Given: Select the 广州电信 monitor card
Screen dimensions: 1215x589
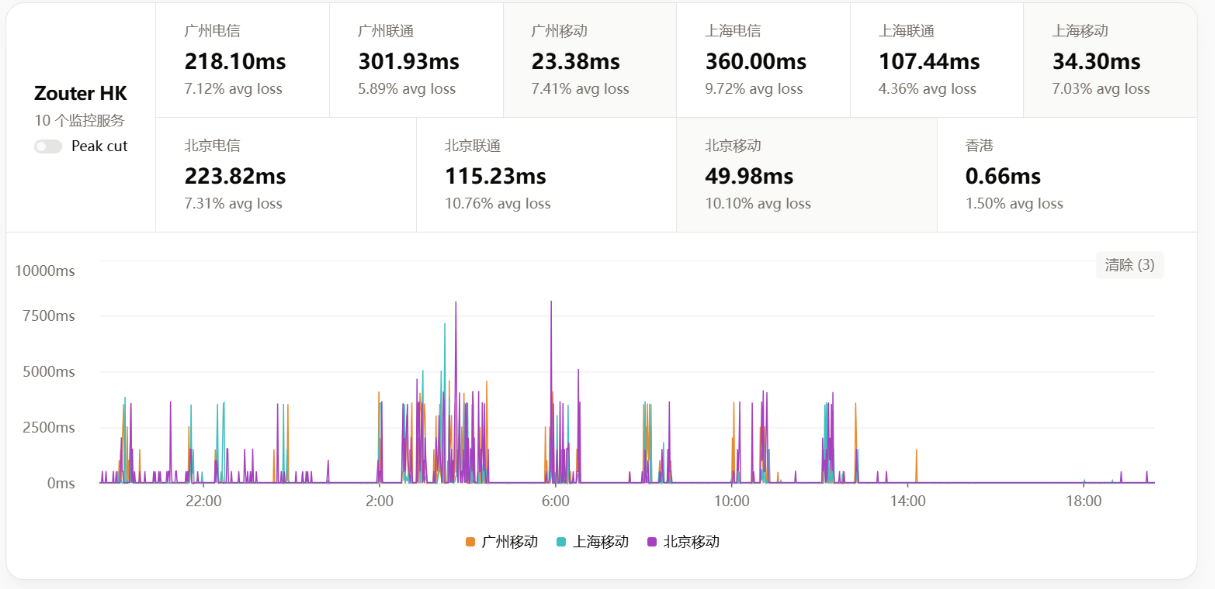Looking at the screenshot, I should [x=242, y=60].
